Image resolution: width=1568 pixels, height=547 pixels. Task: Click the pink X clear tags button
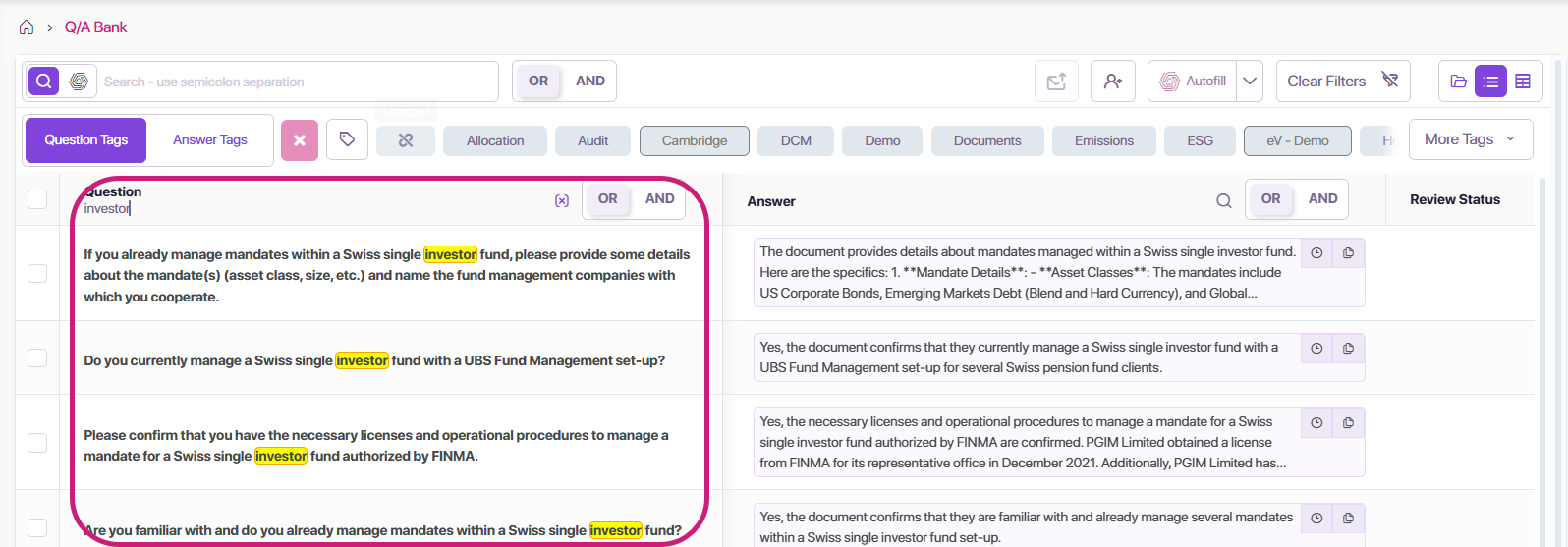300,140
